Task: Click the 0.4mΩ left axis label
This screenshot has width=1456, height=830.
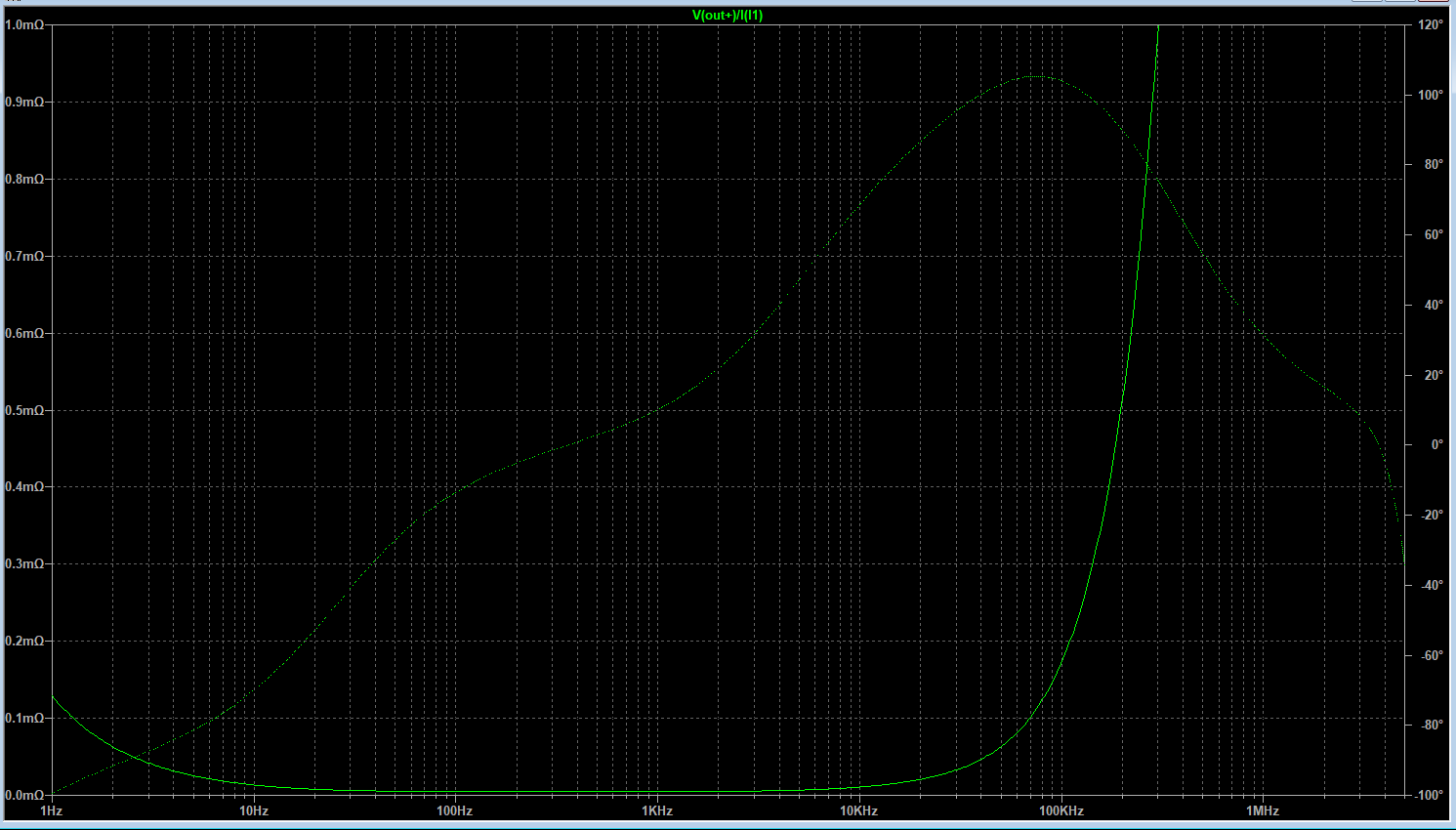Action: pyautogui.click(x=24, y=486)
